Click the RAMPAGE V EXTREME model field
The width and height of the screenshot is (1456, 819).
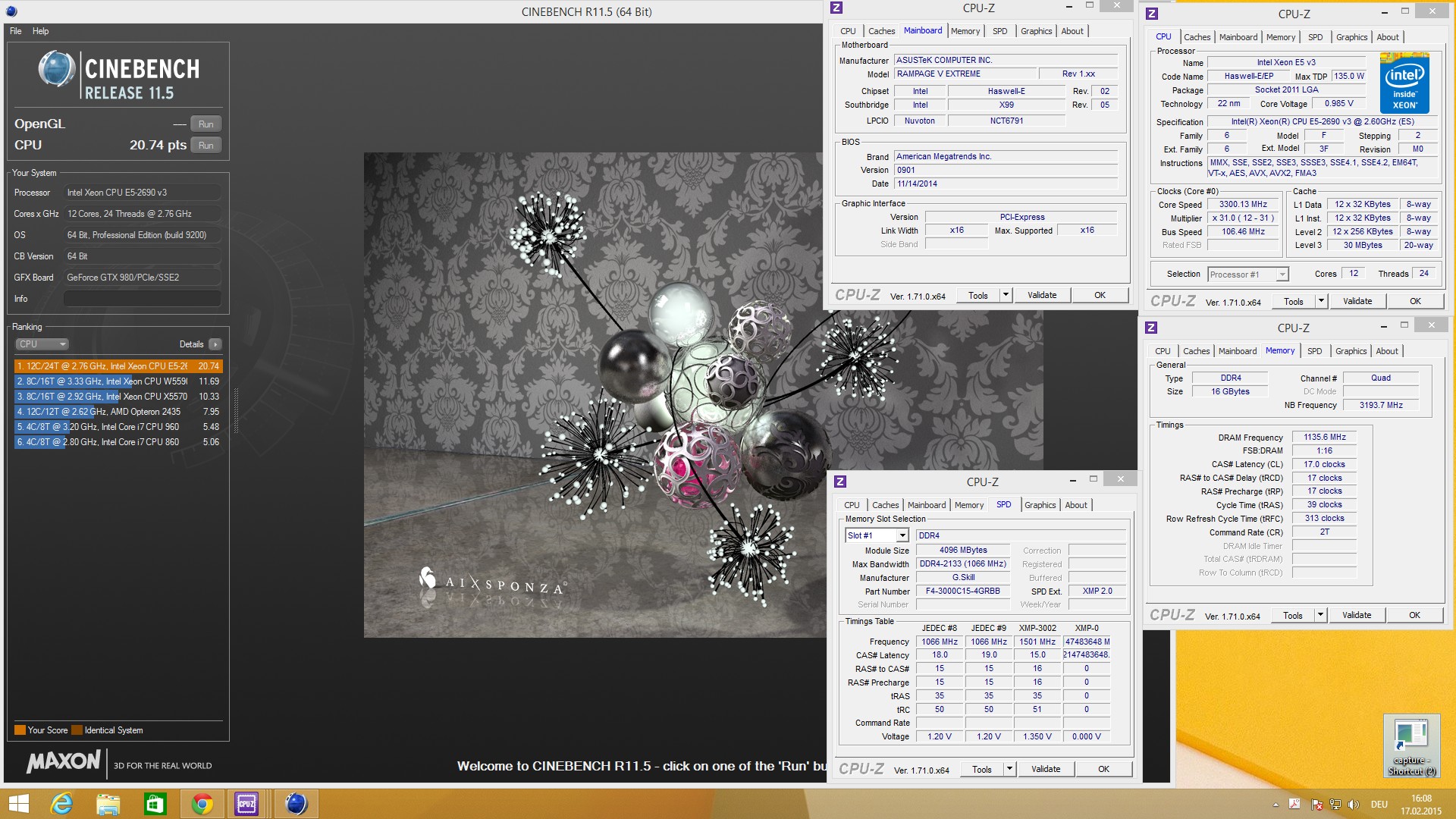[x=965, y=74]
